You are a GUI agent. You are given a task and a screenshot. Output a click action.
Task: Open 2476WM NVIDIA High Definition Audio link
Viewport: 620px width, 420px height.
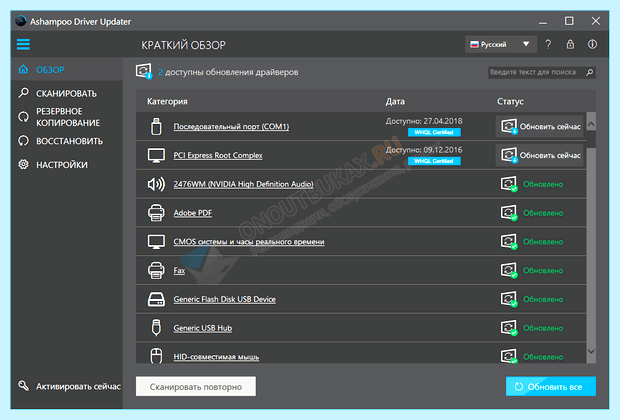pos(243,184)
